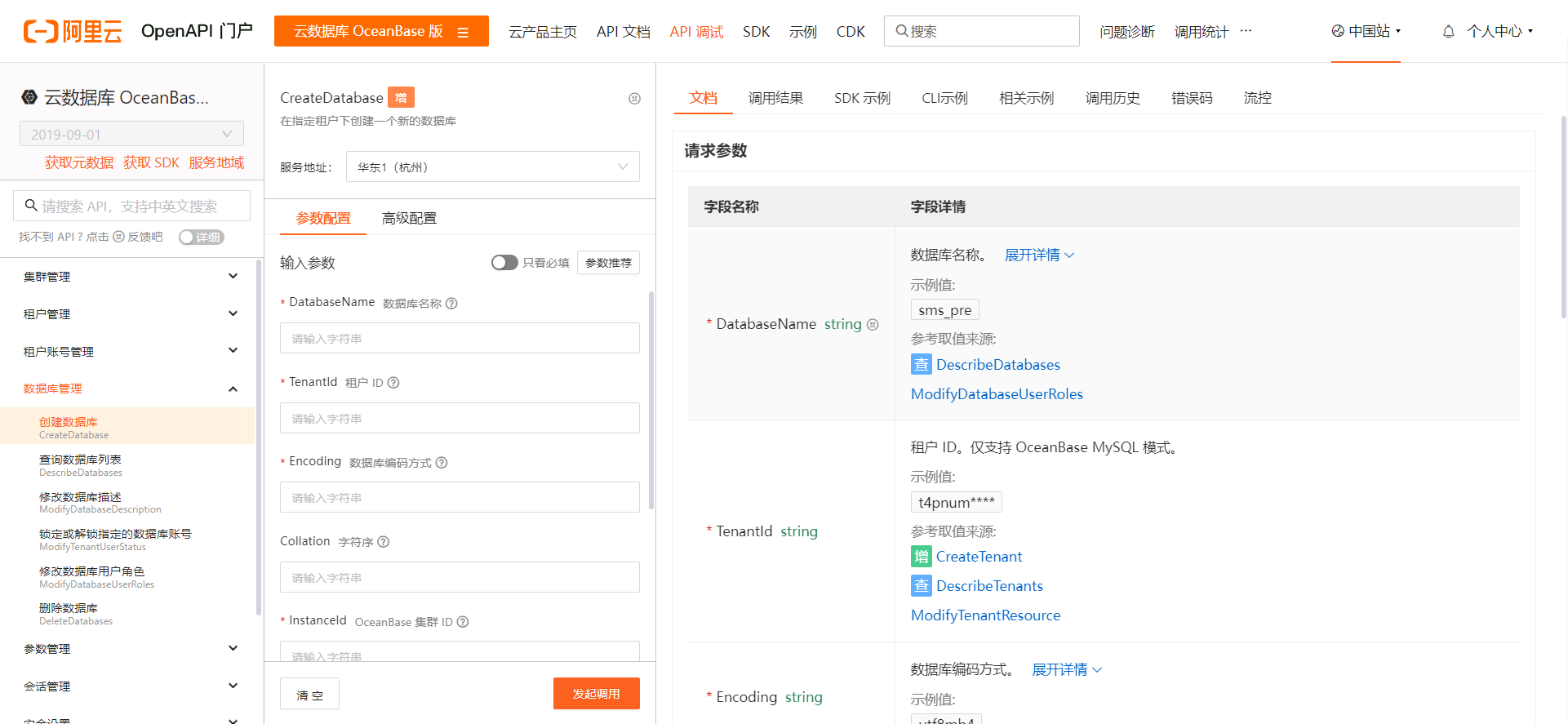Viewport: 1568px width, 724px height.
Task: Click the header 搜索 input box
Action: [981, 31]
